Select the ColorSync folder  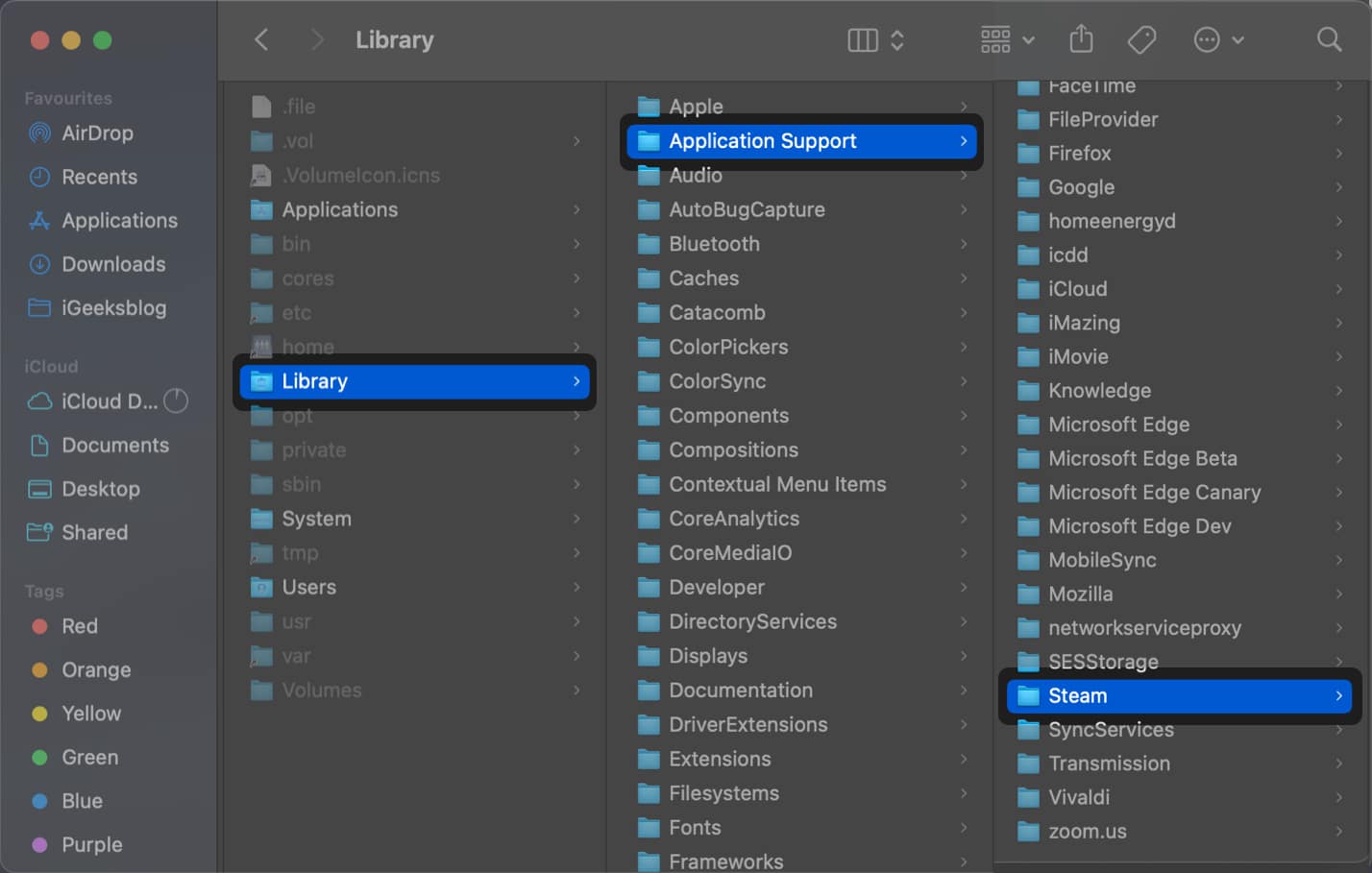click(x=802, y=381)
